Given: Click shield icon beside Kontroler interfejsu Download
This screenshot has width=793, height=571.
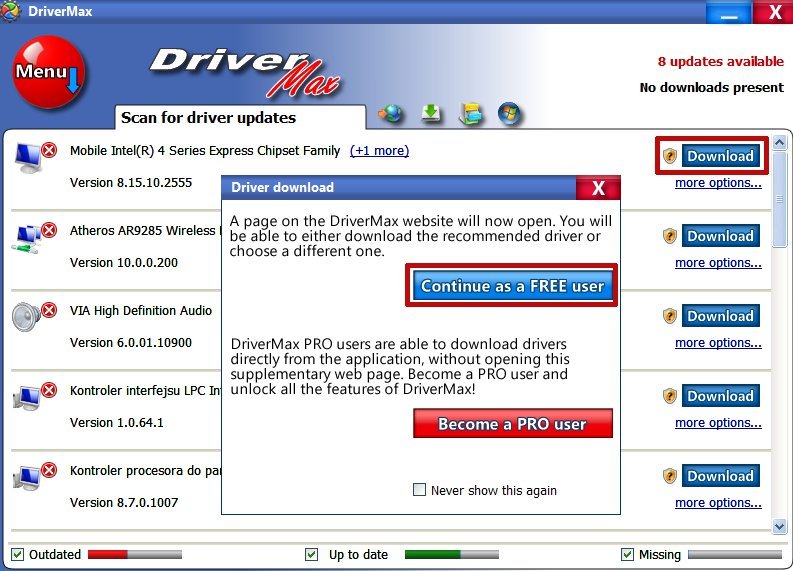Looking at the screenshot, I should 670,396.
